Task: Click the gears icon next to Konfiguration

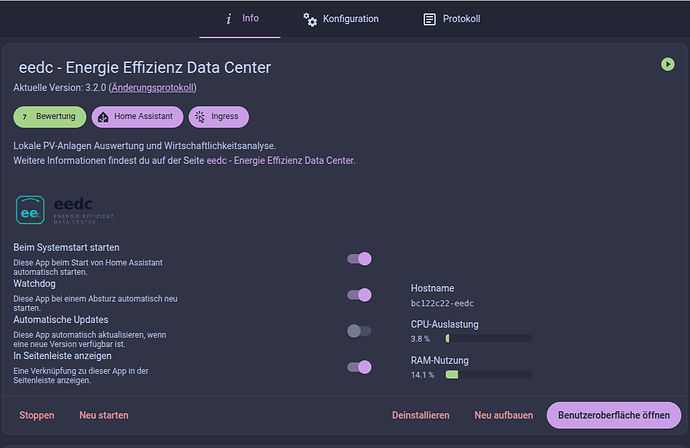Action: pyautogui.click(x=310, y=19)
